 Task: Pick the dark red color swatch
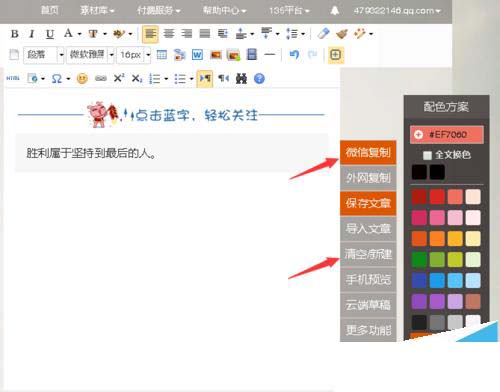[x=419, y=197]
